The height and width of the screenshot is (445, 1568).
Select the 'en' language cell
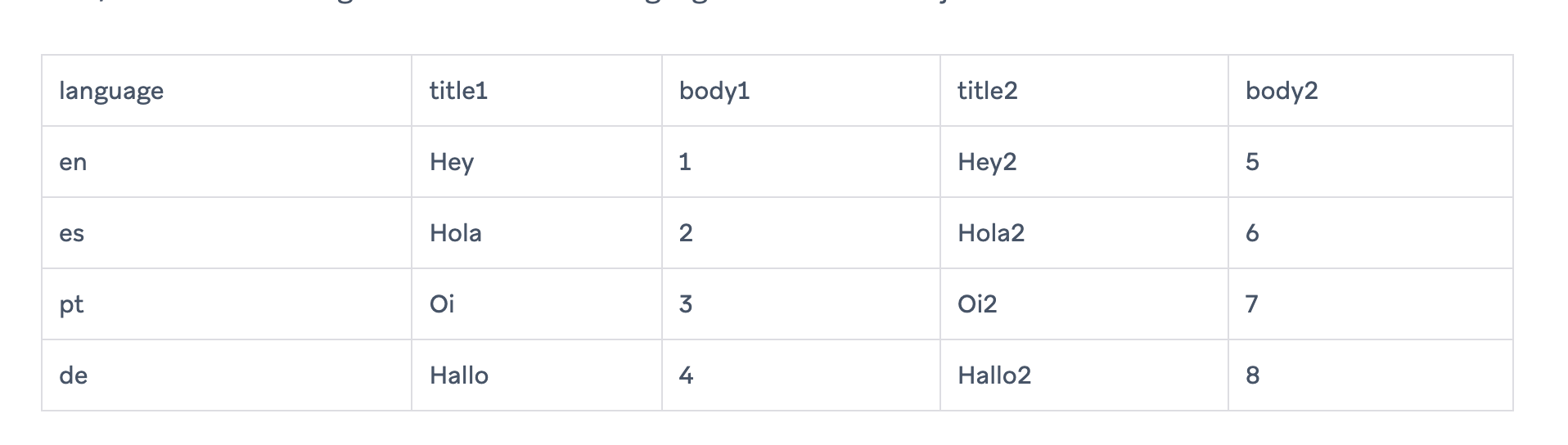click(73, 162)
